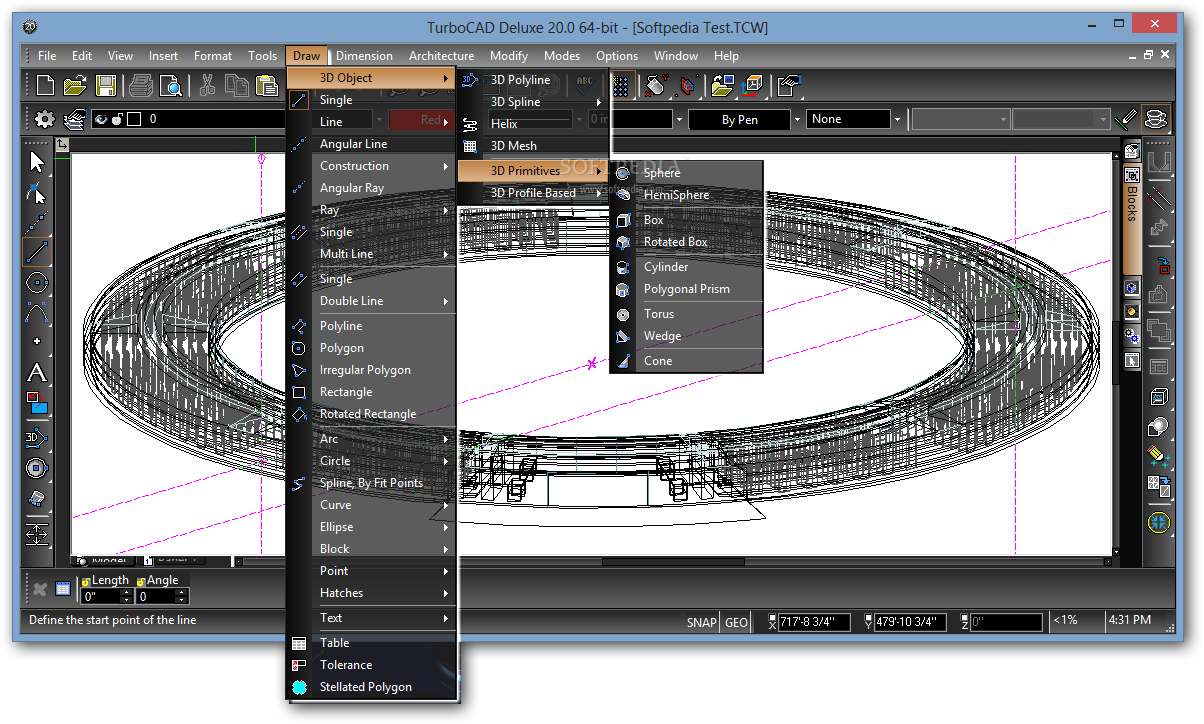Choose Cylinder from 3D Primitives
This screenshot has width=1204, height=724.
pos(686,267)
